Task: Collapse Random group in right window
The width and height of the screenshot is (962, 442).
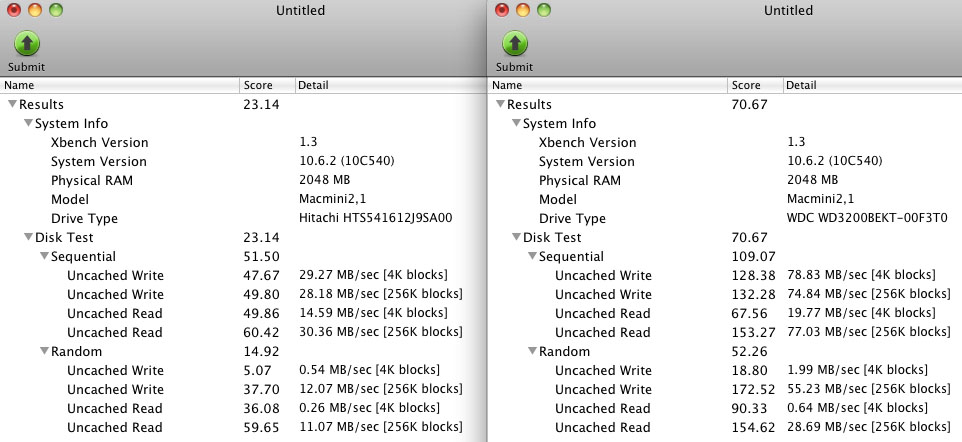Action: tap(532, 351)
